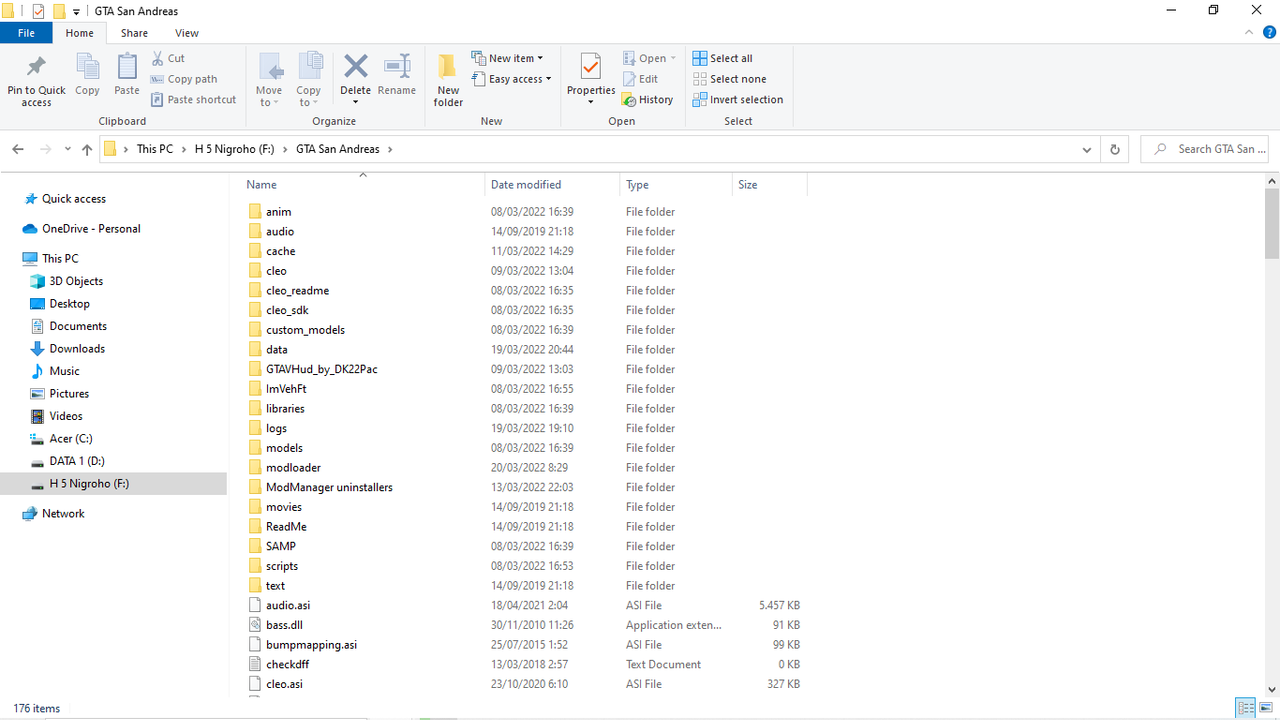The width and height of the screenshot is (1280, 720).
Task: Expand the Open dropdown in the ribbon
Action: pyautogui.click(x=673, y=58)
